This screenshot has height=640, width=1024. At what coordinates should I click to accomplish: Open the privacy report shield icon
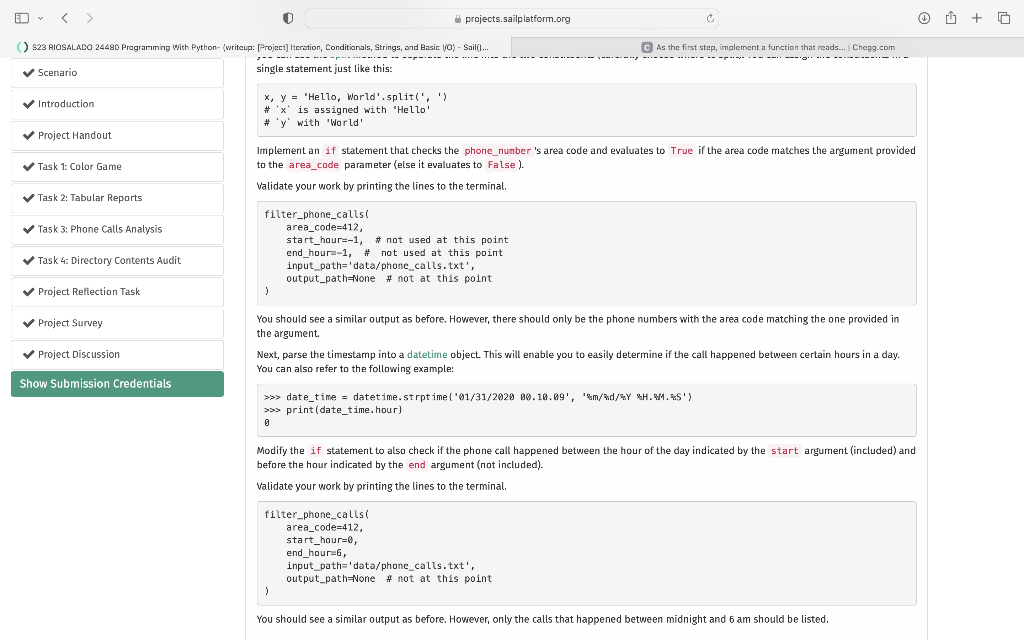tap(288, 18)
